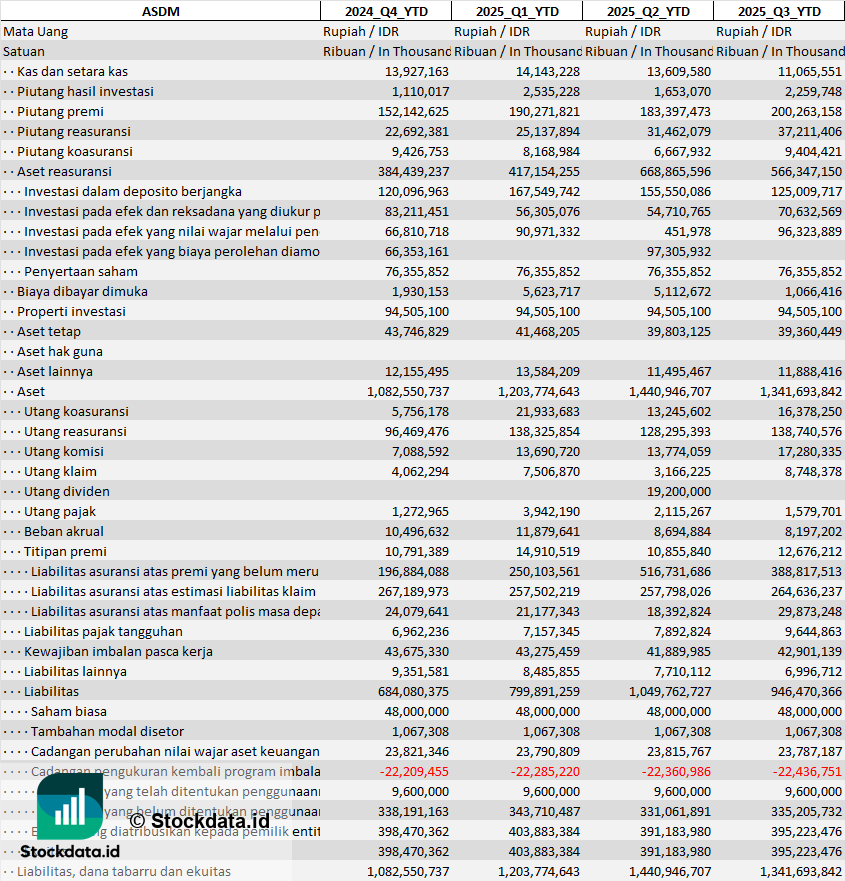Click the Satuan row label
The image size is (845, 881).
click(x=24, y=51)
